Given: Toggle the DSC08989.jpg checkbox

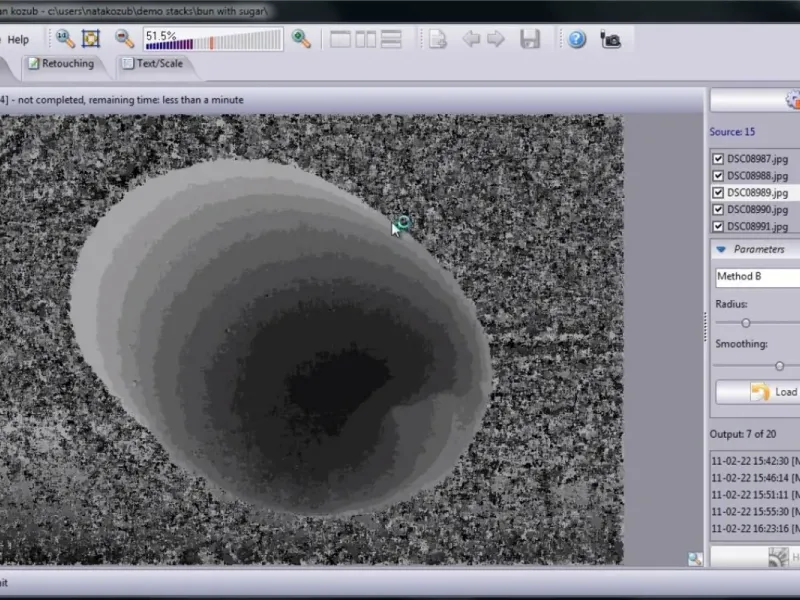Looking at the screenshot, I should 718,192.
